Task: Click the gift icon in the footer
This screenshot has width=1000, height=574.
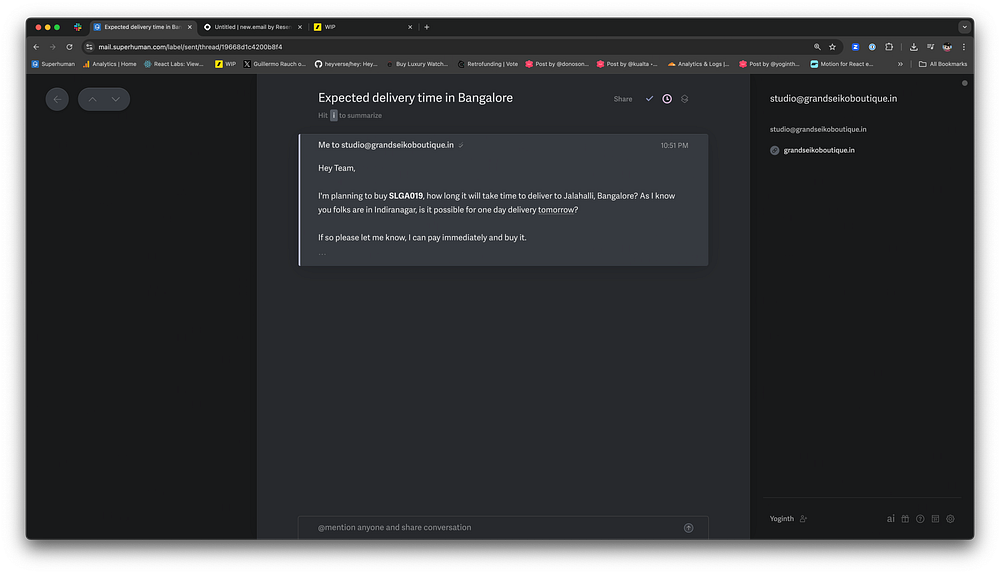Action: coord(905,519)
